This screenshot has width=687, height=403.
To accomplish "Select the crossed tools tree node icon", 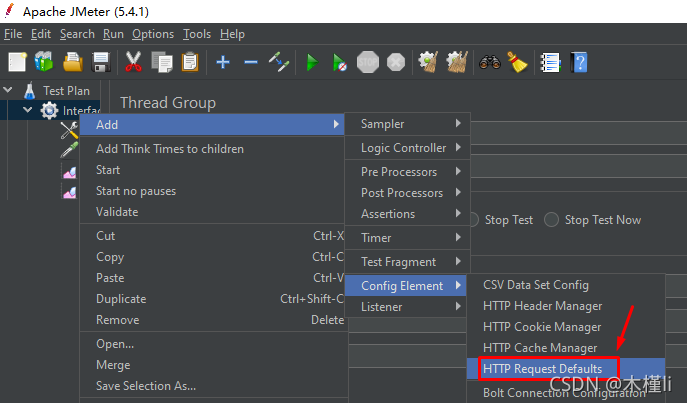I will point(69,130).
